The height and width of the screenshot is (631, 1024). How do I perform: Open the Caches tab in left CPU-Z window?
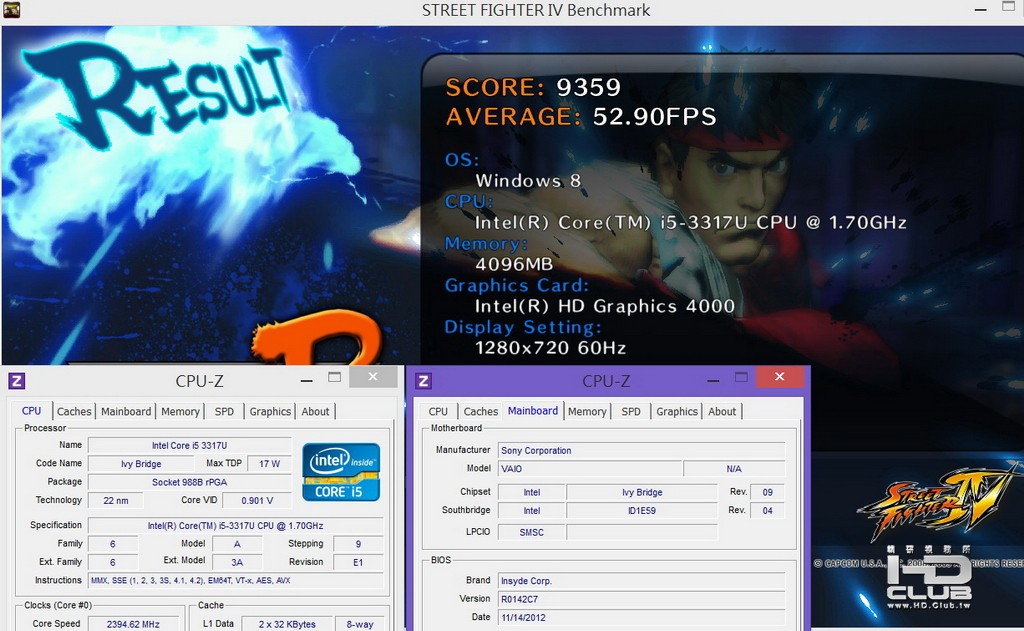click(x=74, y=412)
